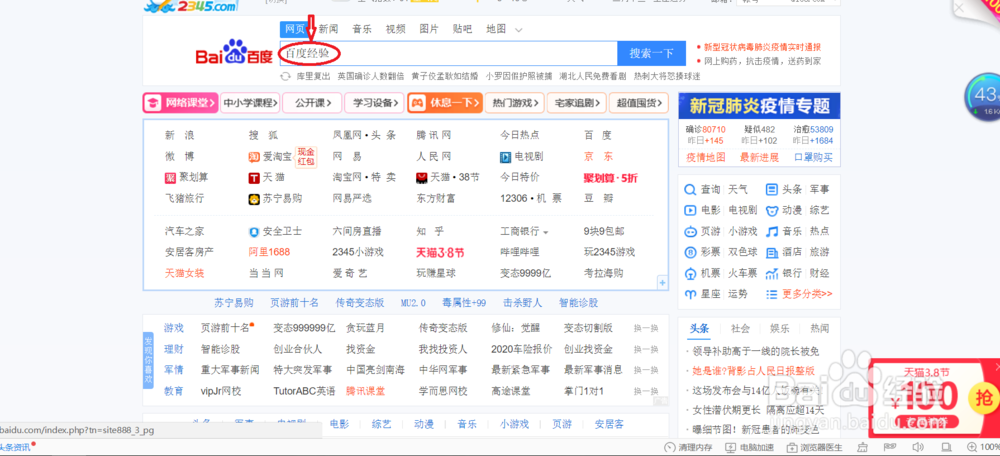Click the zoom magnifier icon showing 100%
Image resolution: width=1000 pixels, height=456 pixels.
[972, 447]
